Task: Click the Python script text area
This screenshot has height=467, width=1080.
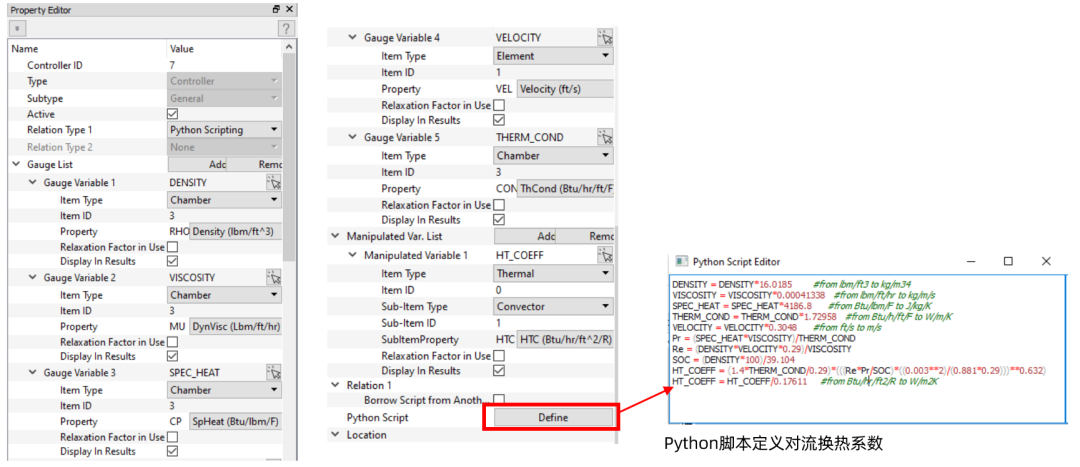Action: coord(866,350)
